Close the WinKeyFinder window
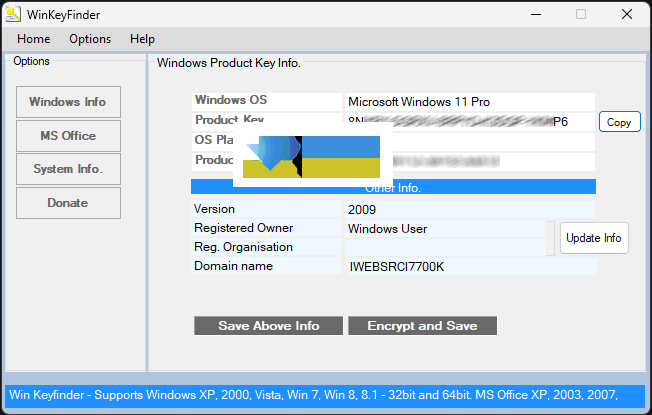652x415 pixels. [x=627, y=15]
